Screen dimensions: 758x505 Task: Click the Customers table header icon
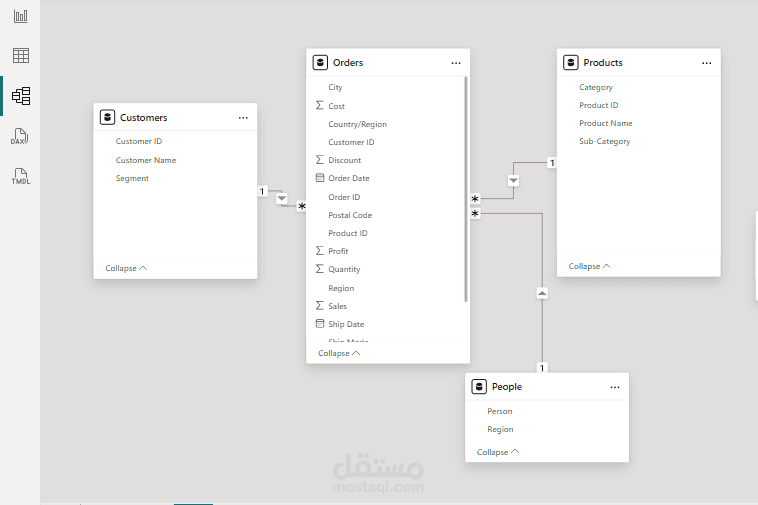[x=107, y=118]
